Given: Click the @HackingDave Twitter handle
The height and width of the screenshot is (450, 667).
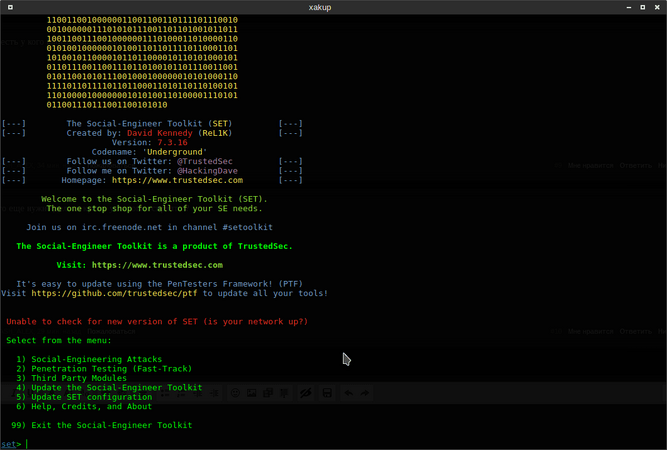Looking at the screenshot, I should [207, 171].
